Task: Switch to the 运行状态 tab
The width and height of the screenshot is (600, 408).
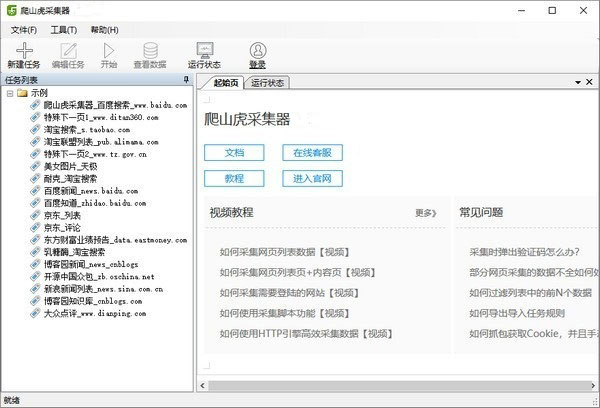Action: (x=267, y=83)
